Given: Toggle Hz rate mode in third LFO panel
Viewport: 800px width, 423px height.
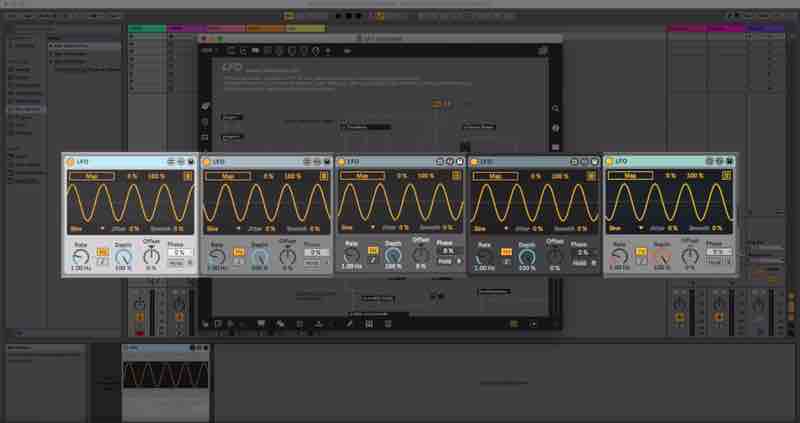Looking at the screenshot, I should point(373,251).
